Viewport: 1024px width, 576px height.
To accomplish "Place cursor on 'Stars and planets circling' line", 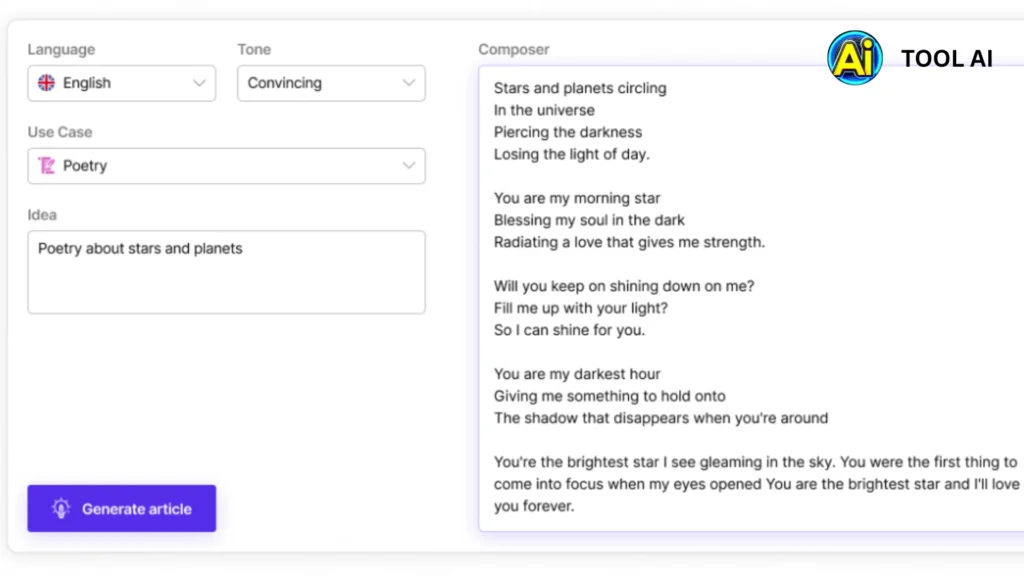I will click(580, 88).
